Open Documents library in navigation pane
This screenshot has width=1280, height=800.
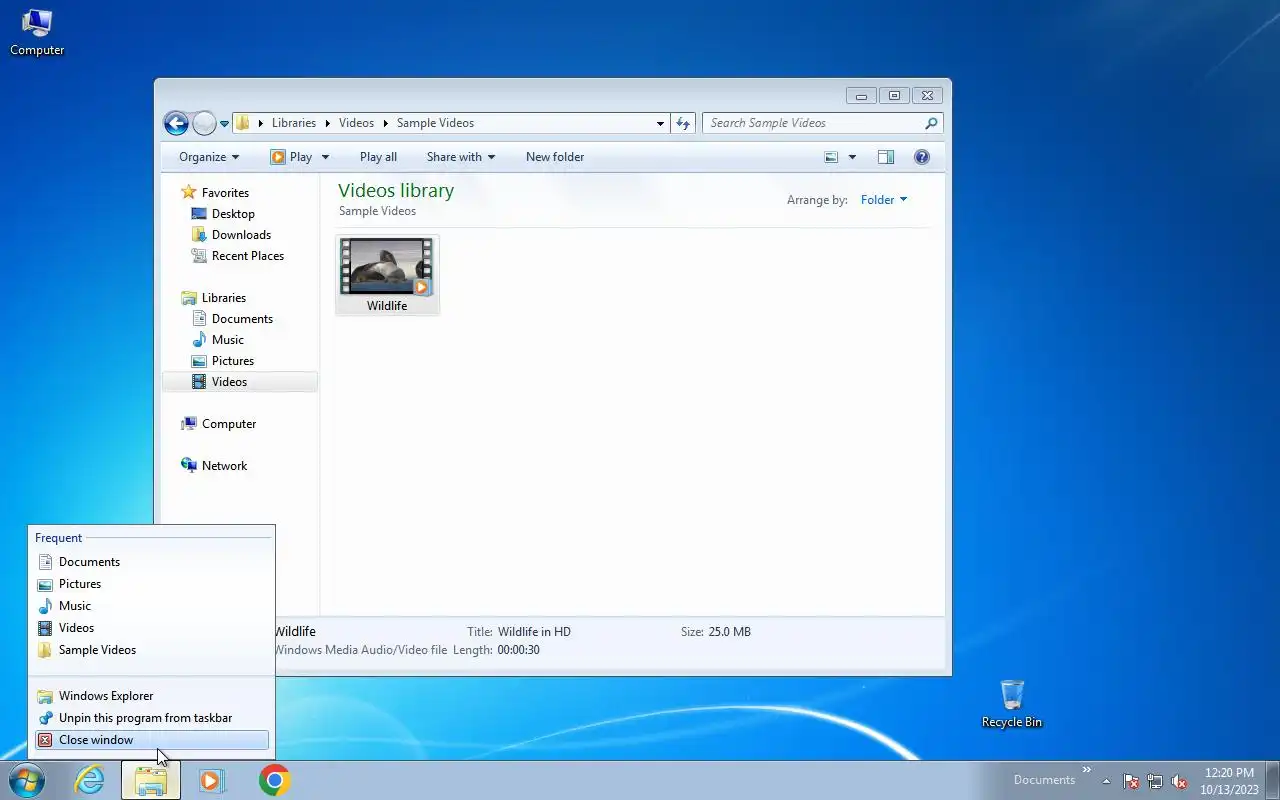(x=242, y=319)
